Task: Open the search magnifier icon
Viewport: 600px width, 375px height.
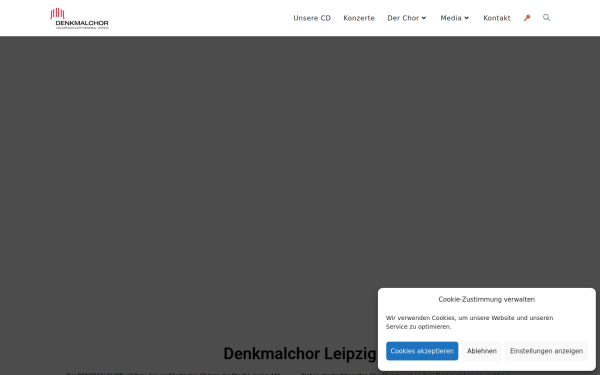Action: tap(546, 18)
